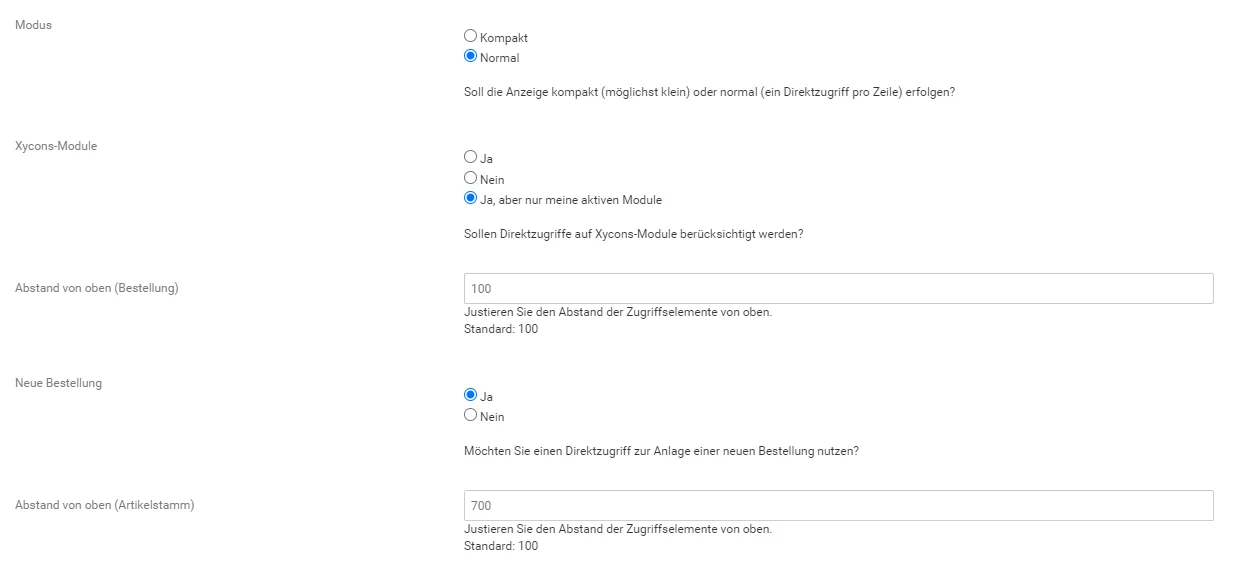
Task: Choose Ja for Neue Bestellung
Action: point(471,395)
